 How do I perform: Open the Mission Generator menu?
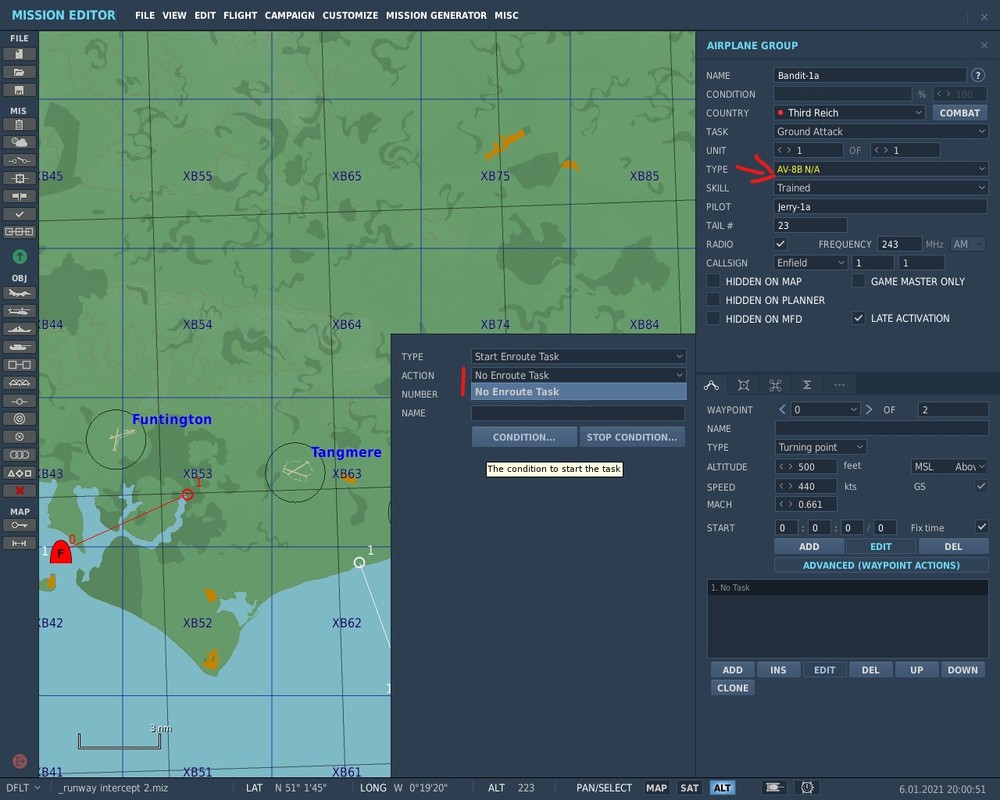[x=436, y=16]
